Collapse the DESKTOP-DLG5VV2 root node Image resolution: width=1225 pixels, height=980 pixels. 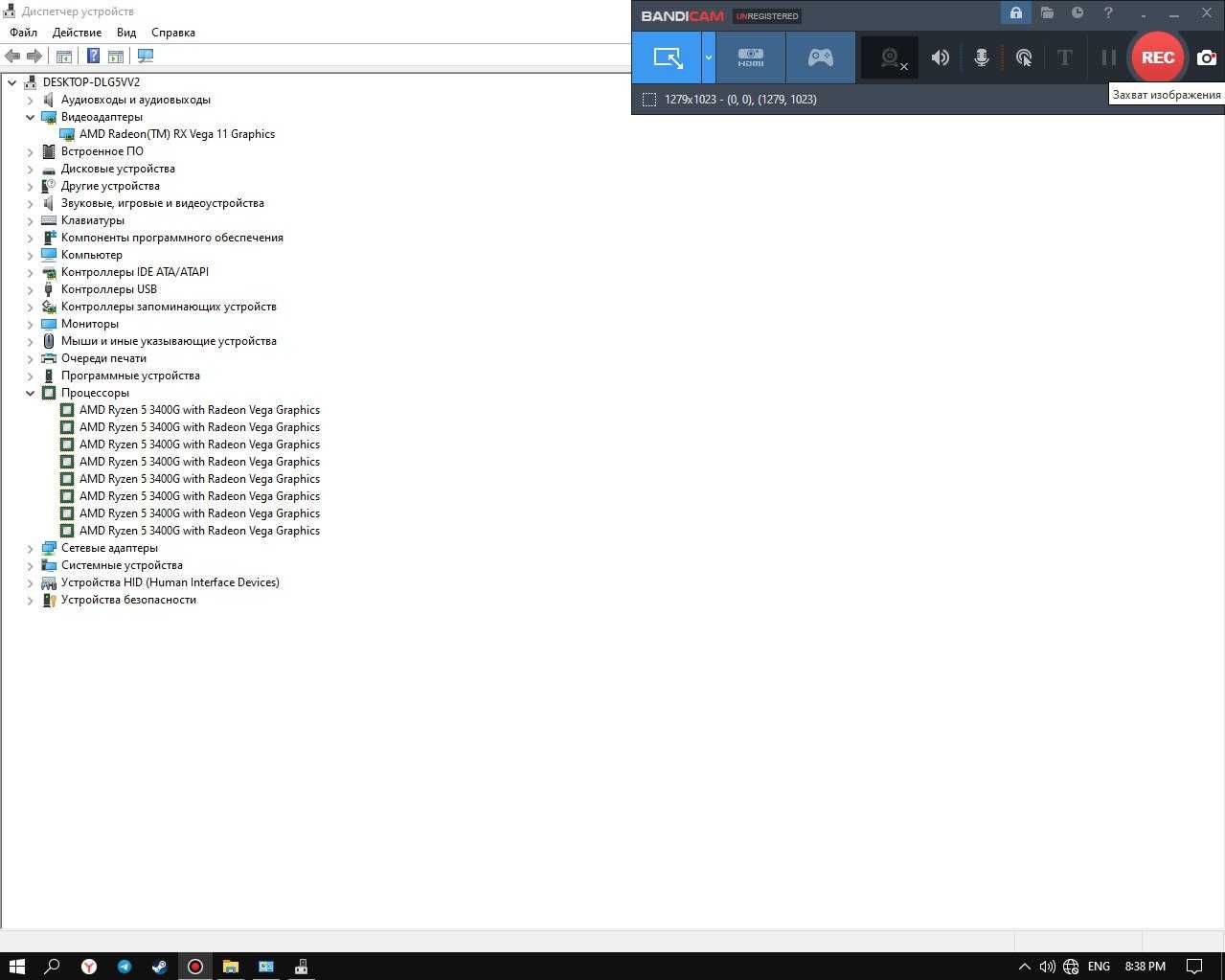11,82
